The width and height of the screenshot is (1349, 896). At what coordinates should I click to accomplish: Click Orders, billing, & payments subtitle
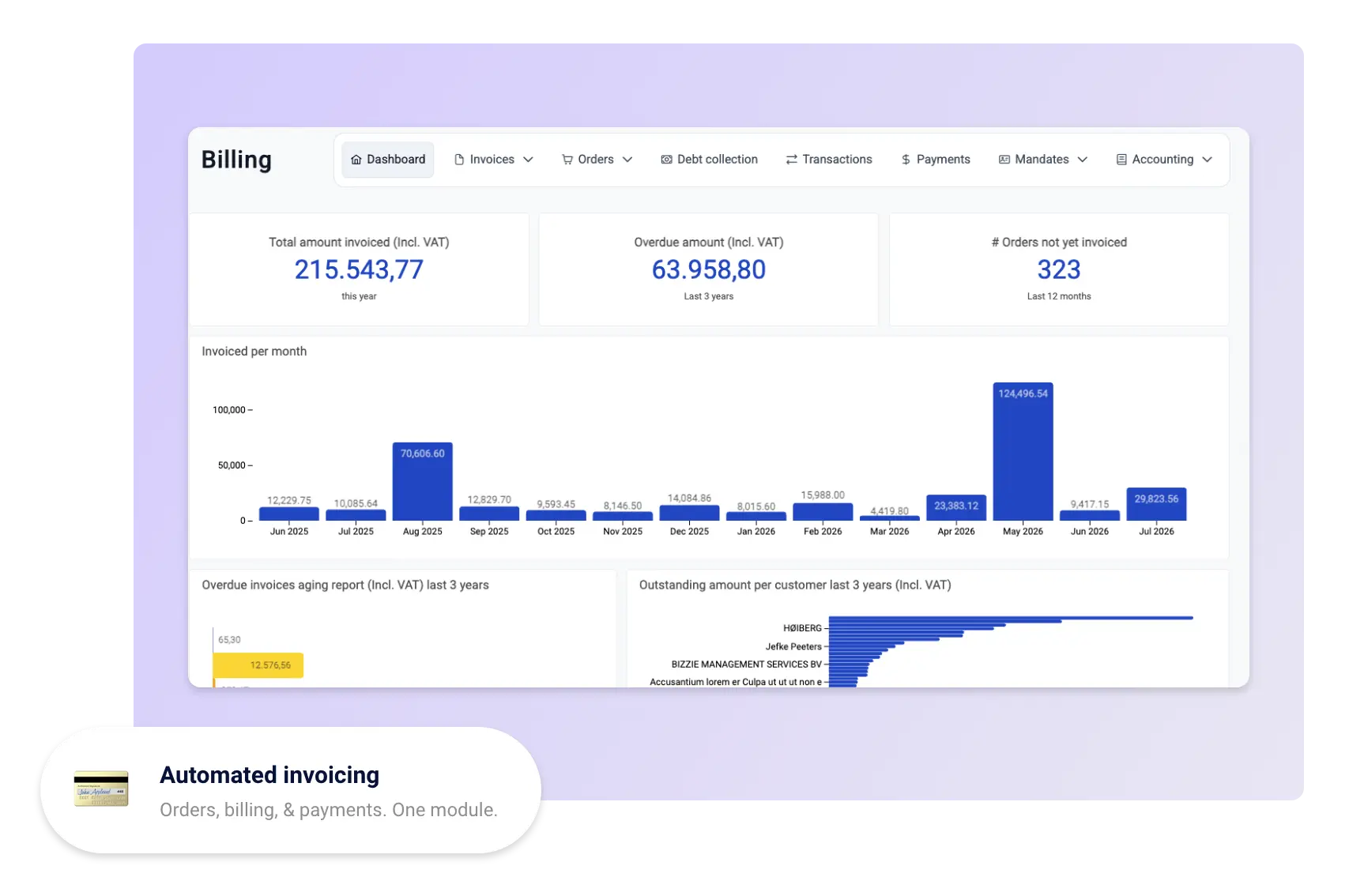[x=329, y=810]
